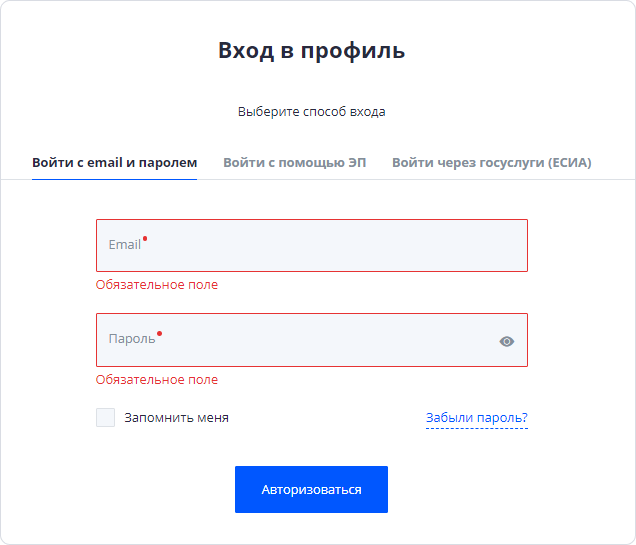Click the red required dot beside Email

(x=145, y=238)
